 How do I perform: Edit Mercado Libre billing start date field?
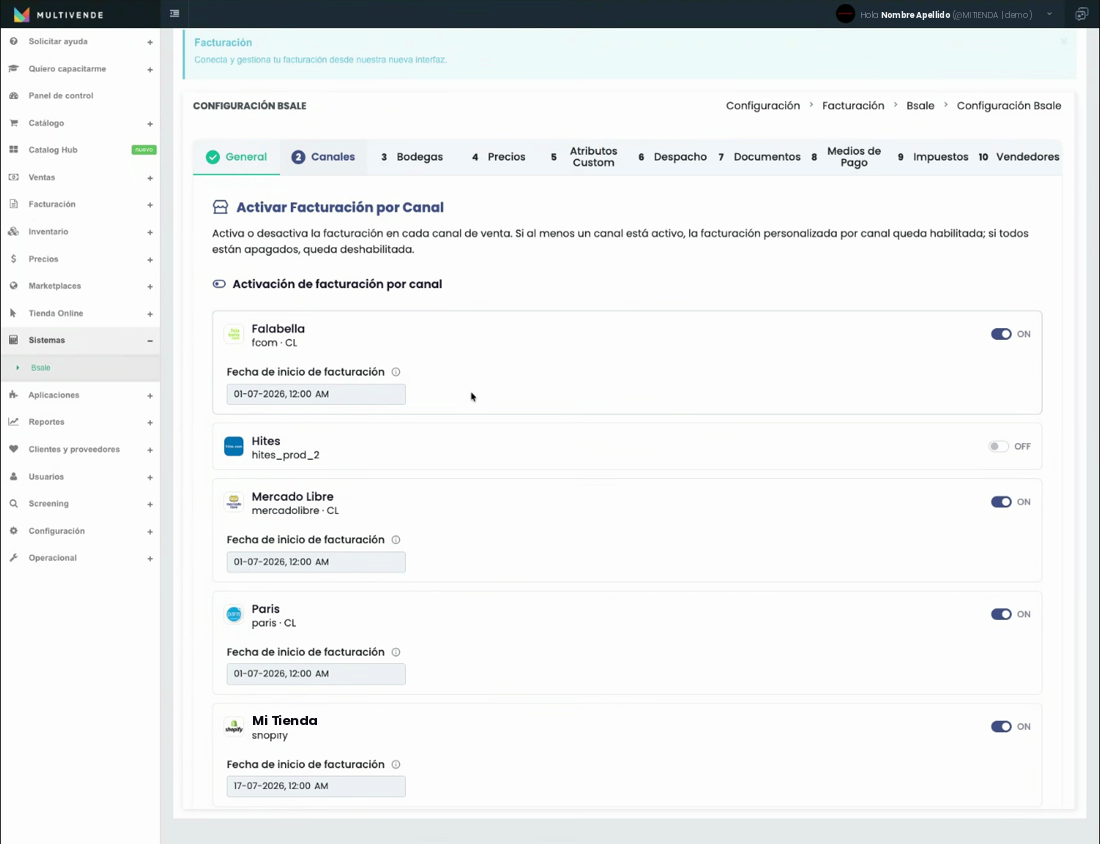tap(316, 562)
